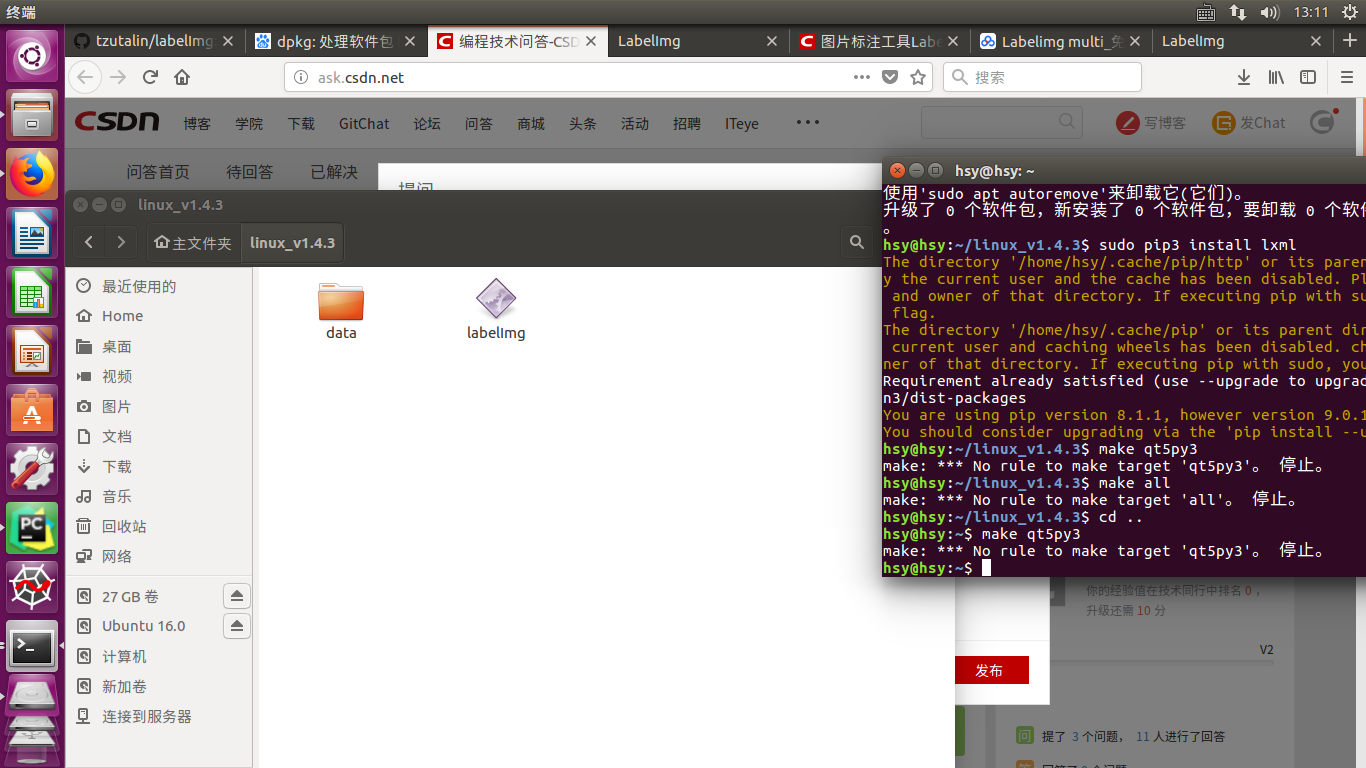The height and width of the screenshot is (768, 1366).
Task: Expand CSDN navbar more dots menu
Action: [x=808, y=122]
